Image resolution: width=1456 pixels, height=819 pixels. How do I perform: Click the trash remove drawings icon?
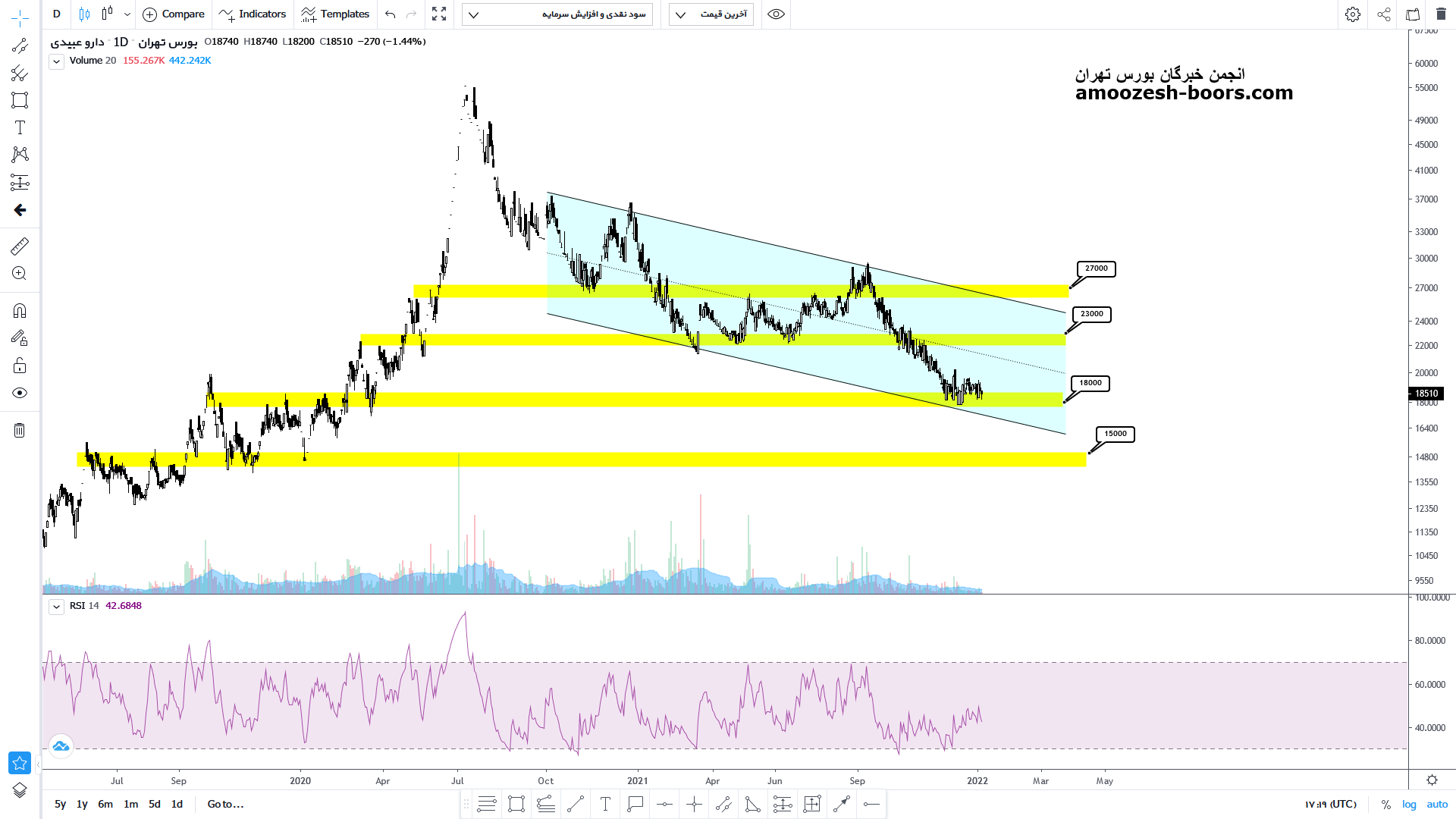pyautogui.click(x=20, y=431)
